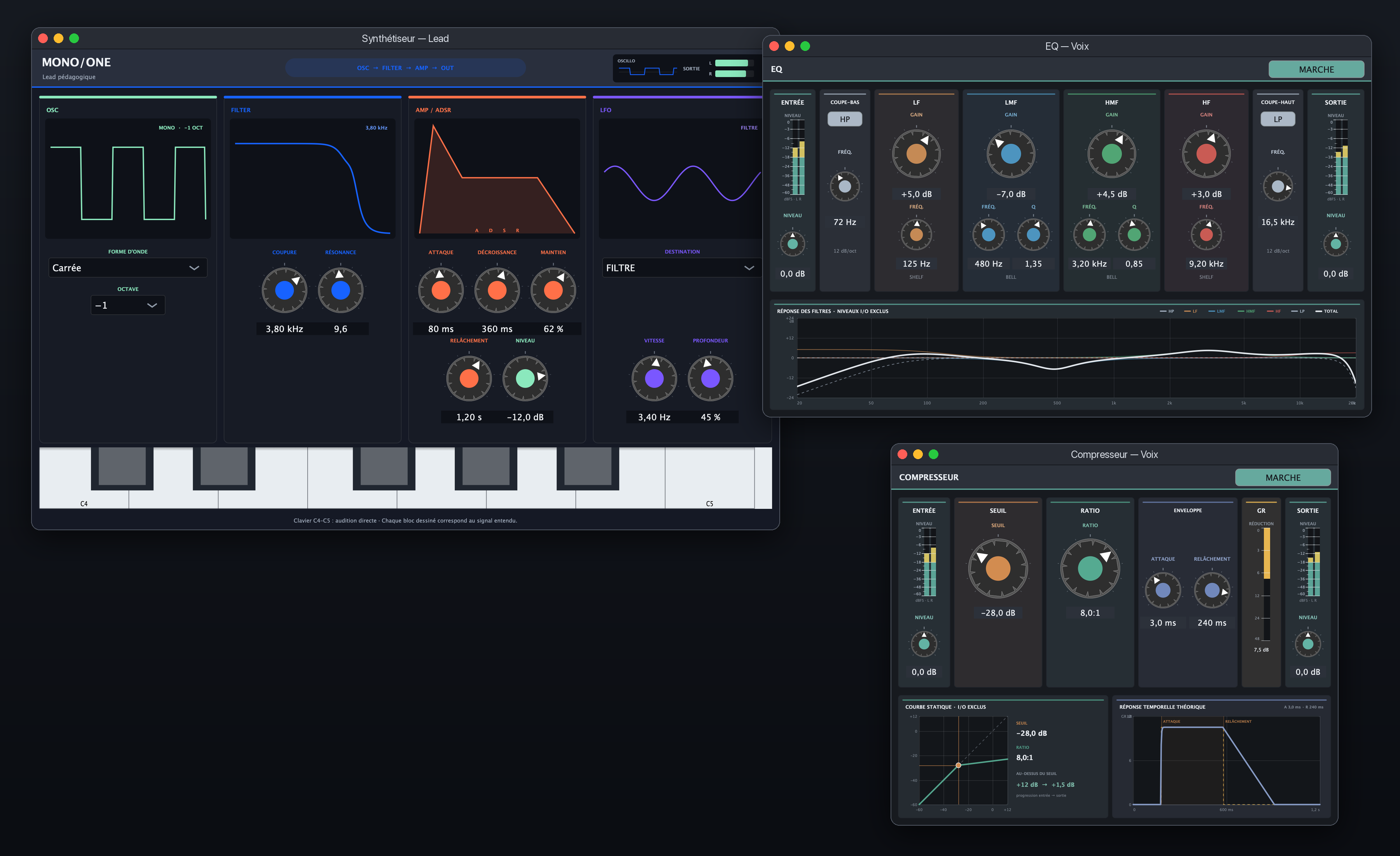Viewport: 1400px width, 856px height.
Task: Click the blue COUPURE filter cutoff knob
Action: 284,290
